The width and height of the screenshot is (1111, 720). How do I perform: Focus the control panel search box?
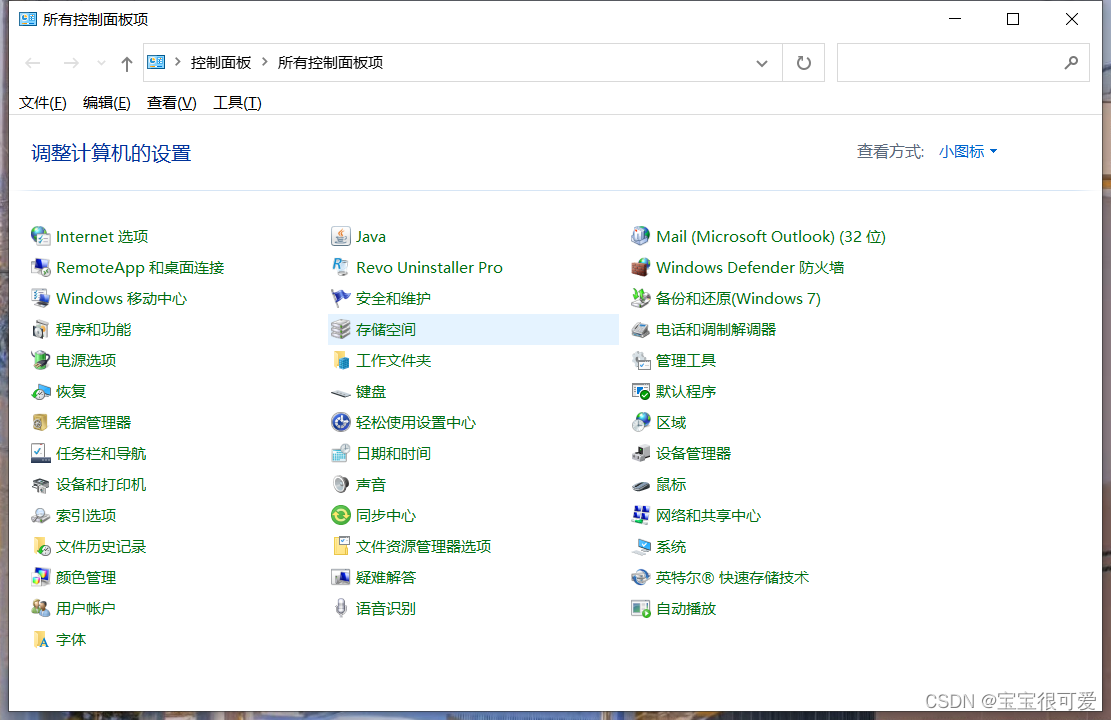[963, 62]
